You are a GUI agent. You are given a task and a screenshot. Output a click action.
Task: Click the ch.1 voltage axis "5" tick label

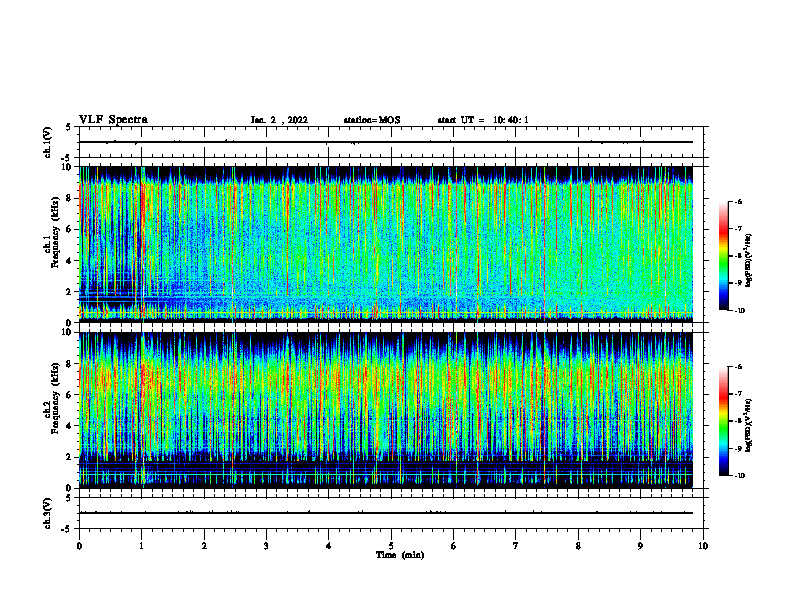pyautogui.click(x=69, y=127)
